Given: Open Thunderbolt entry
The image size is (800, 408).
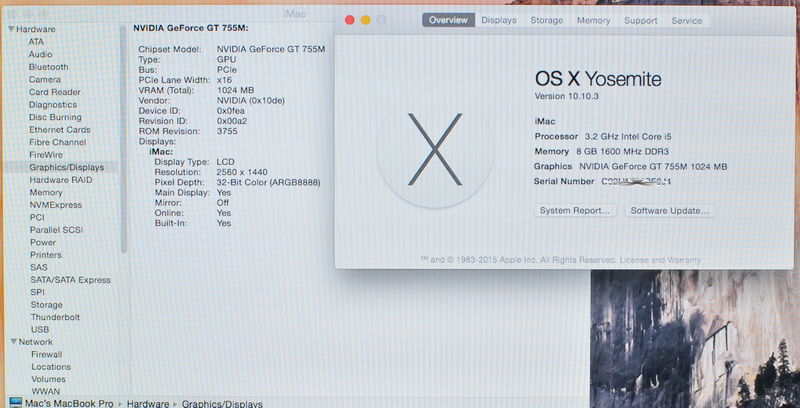Looking at the screenshot, I should pos(55,317).
